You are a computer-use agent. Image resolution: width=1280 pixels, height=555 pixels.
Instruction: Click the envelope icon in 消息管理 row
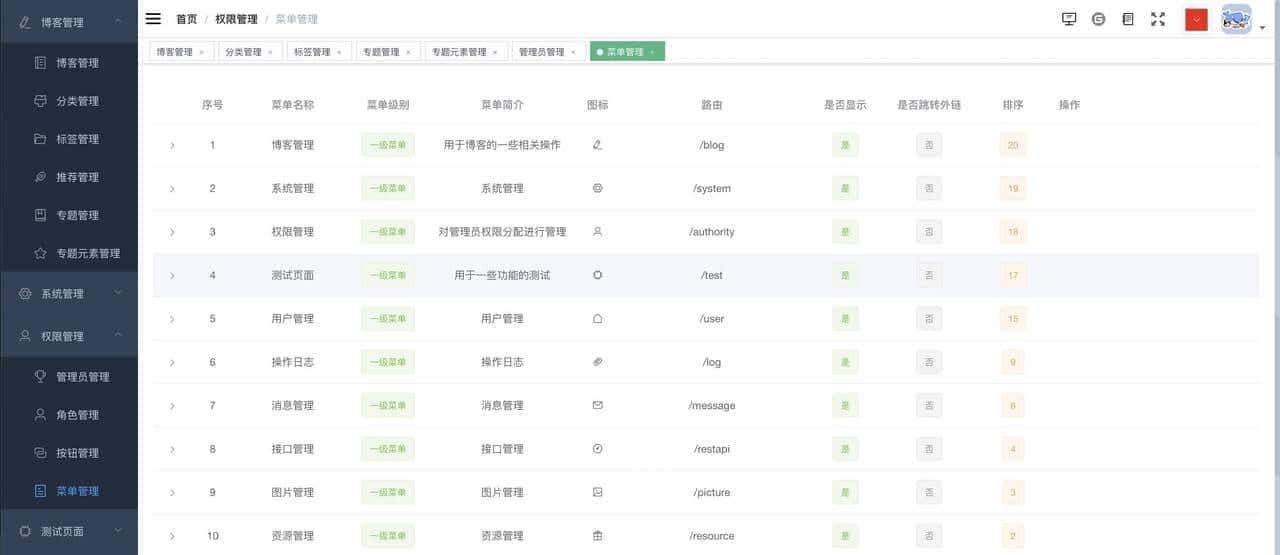click(x=597, y=405)
